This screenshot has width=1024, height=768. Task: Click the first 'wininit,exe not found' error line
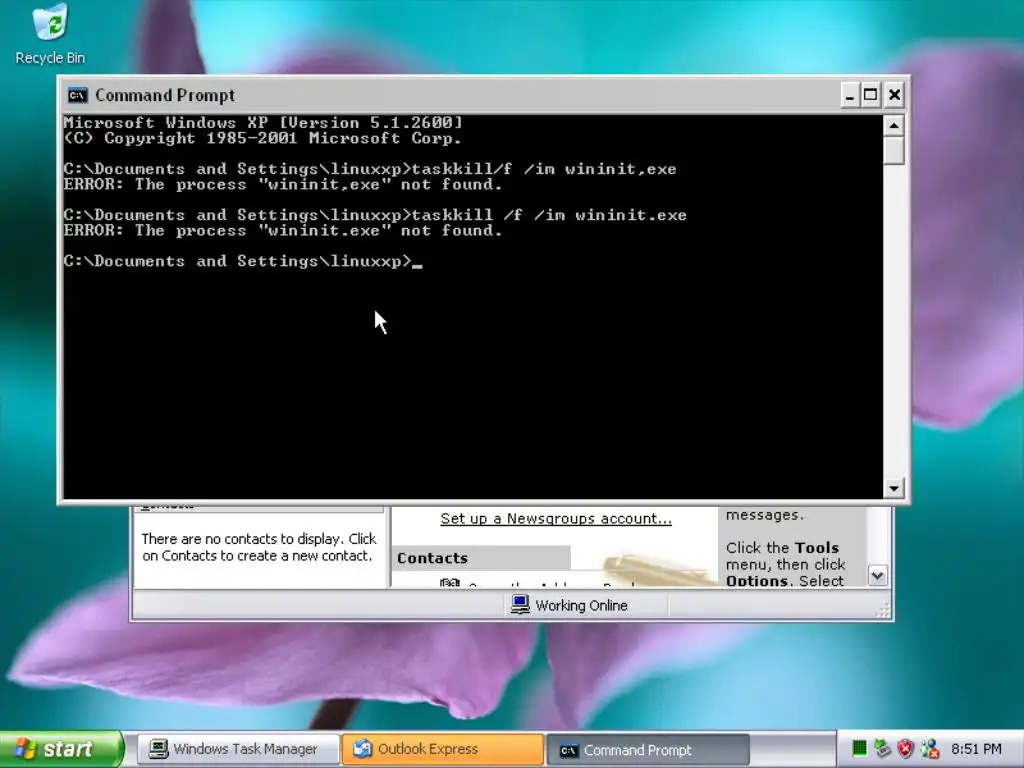pyautogui.click(x=283, y=185)
